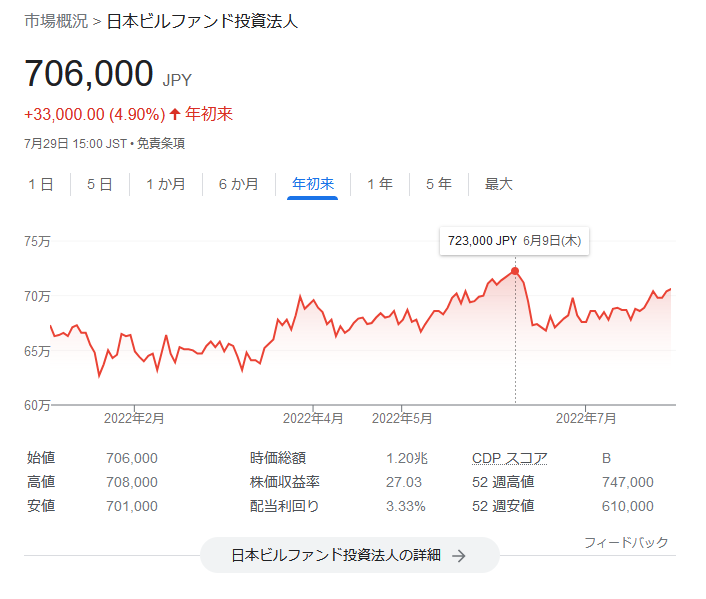The width and height of the screenshot is (706, 599).
Task: Click the 高値 value 708,000
Action: 132,482
